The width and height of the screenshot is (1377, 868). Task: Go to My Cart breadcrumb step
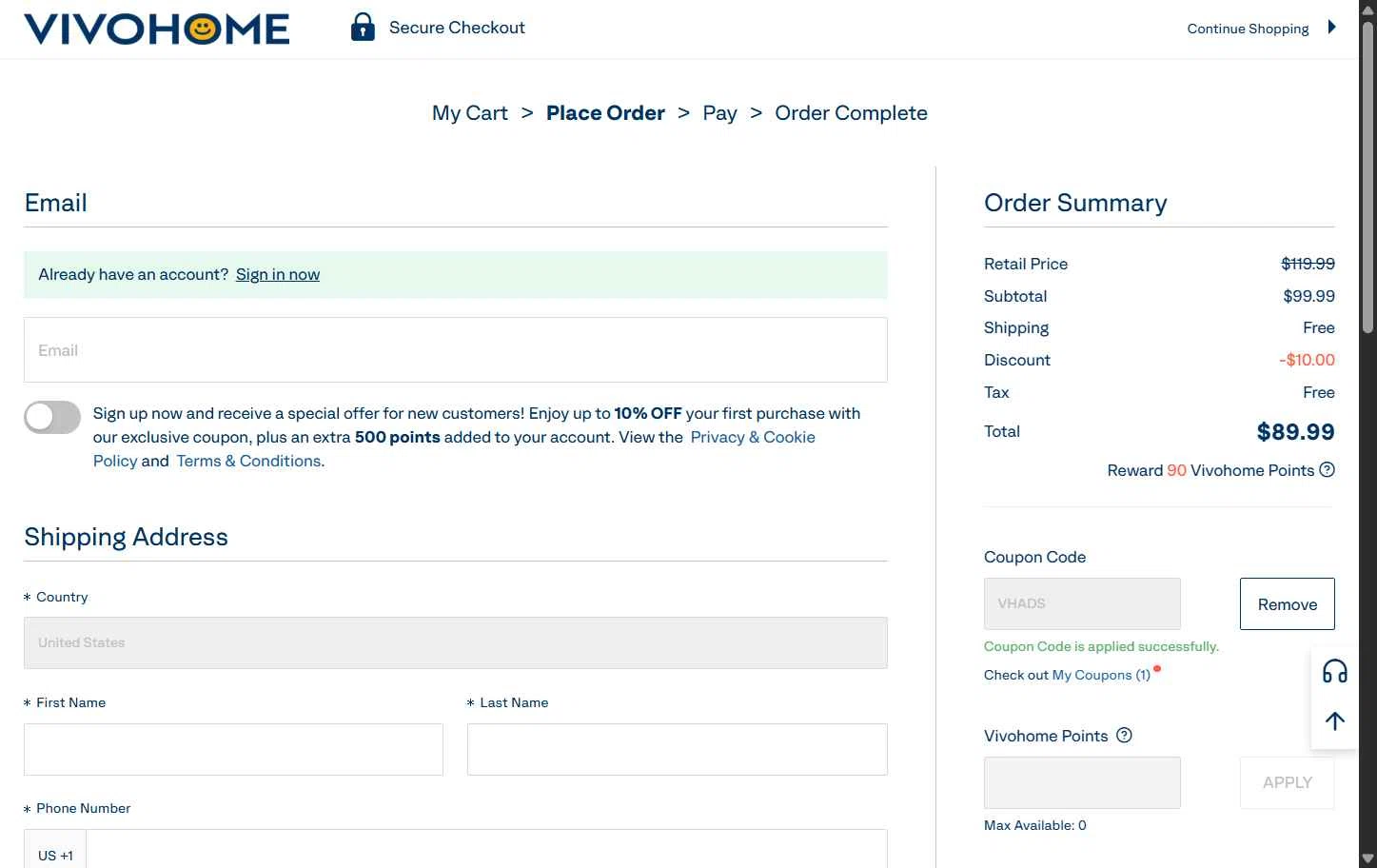pos(470,113)
